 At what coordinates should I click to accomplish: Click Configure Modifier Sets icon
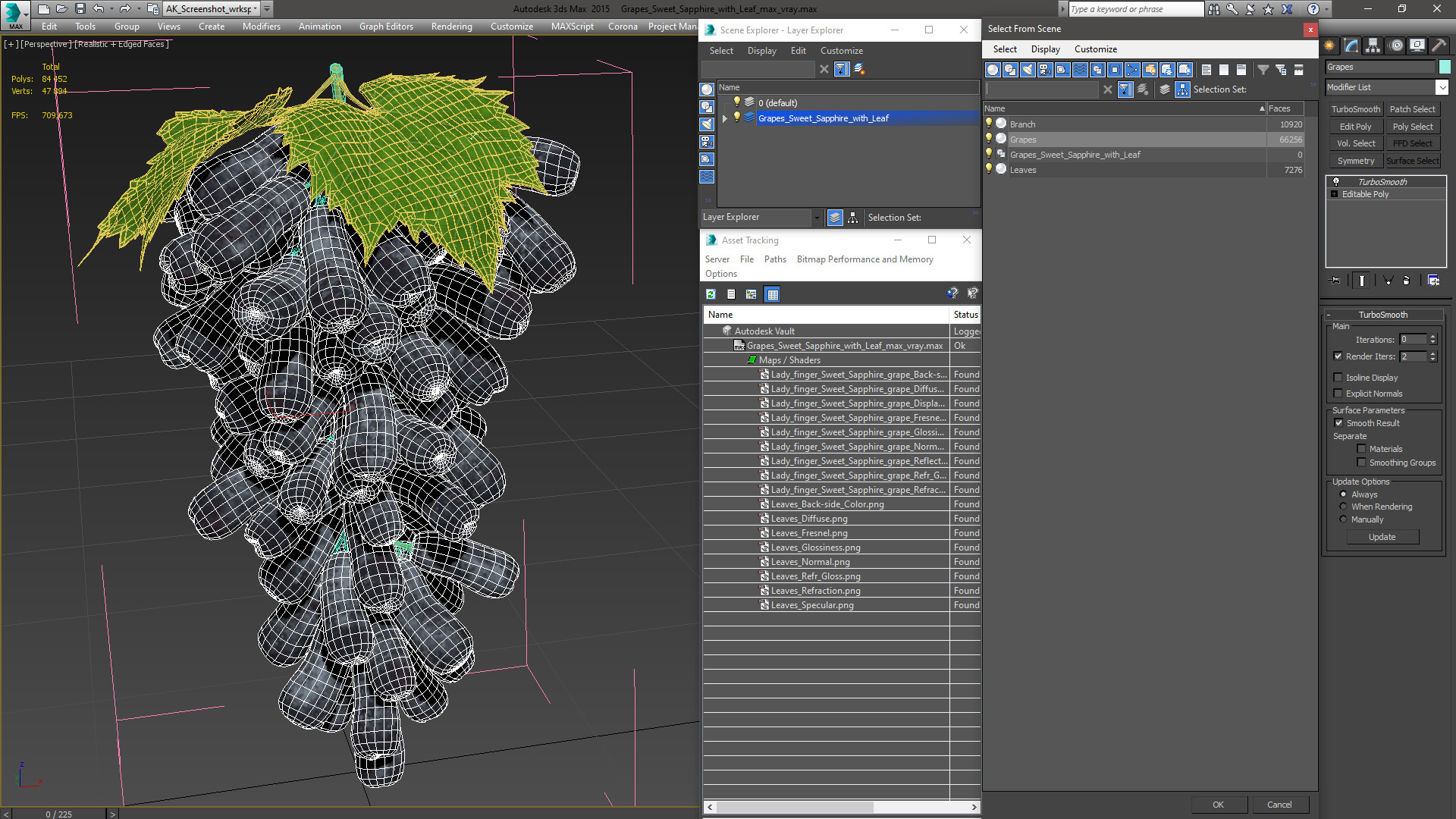tap(1433, 281)
